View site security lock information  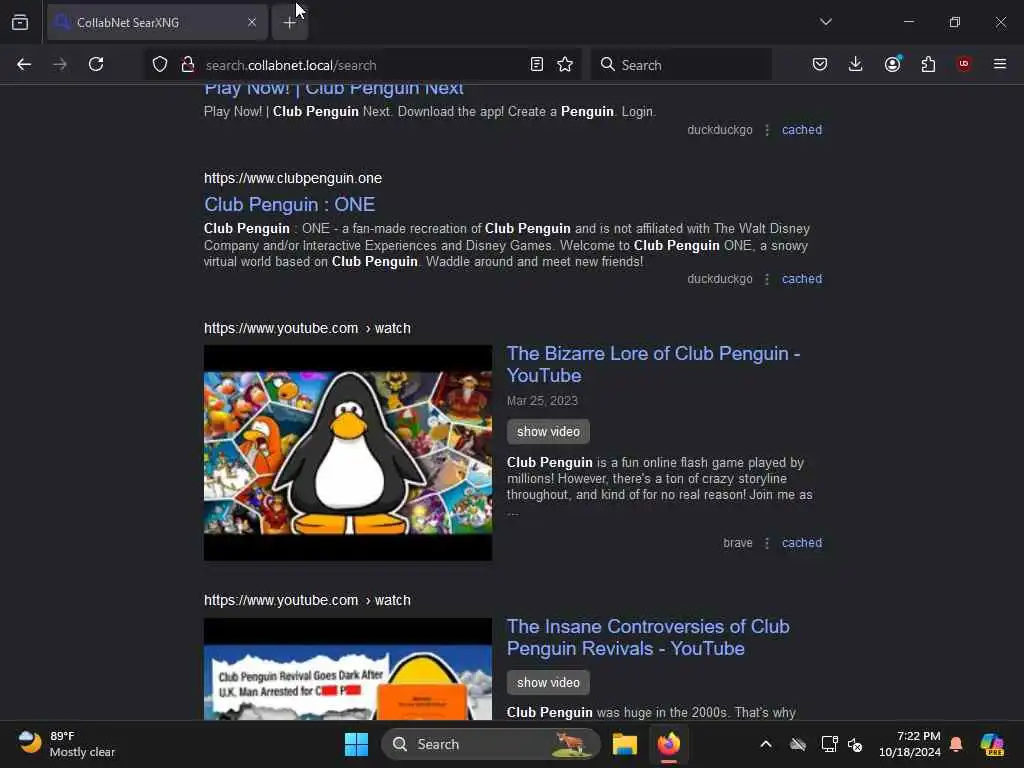[188, 64]
